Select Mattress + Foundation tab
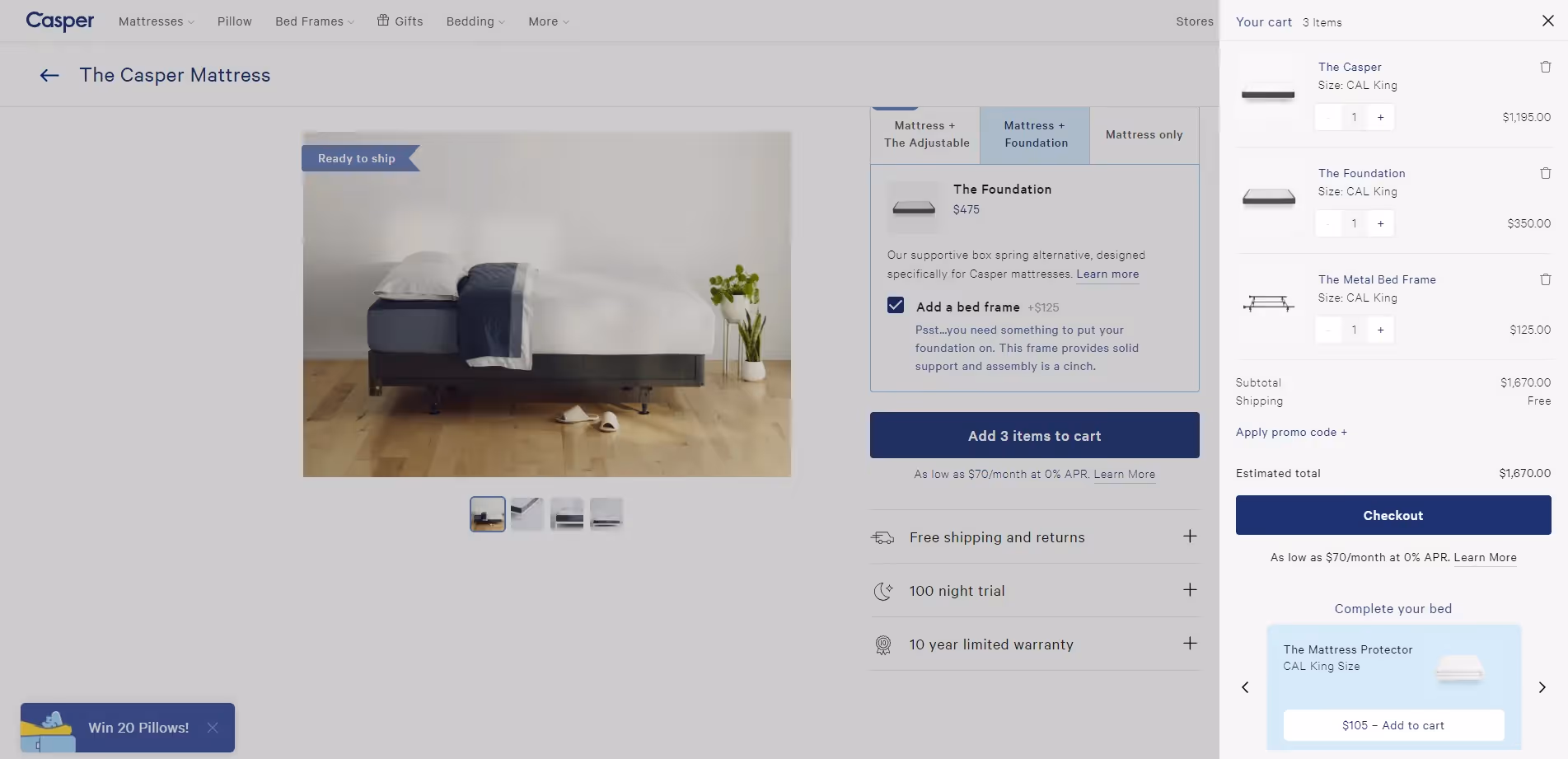The height and width of the screenshot is (759, 1568). pos(1036,134)
